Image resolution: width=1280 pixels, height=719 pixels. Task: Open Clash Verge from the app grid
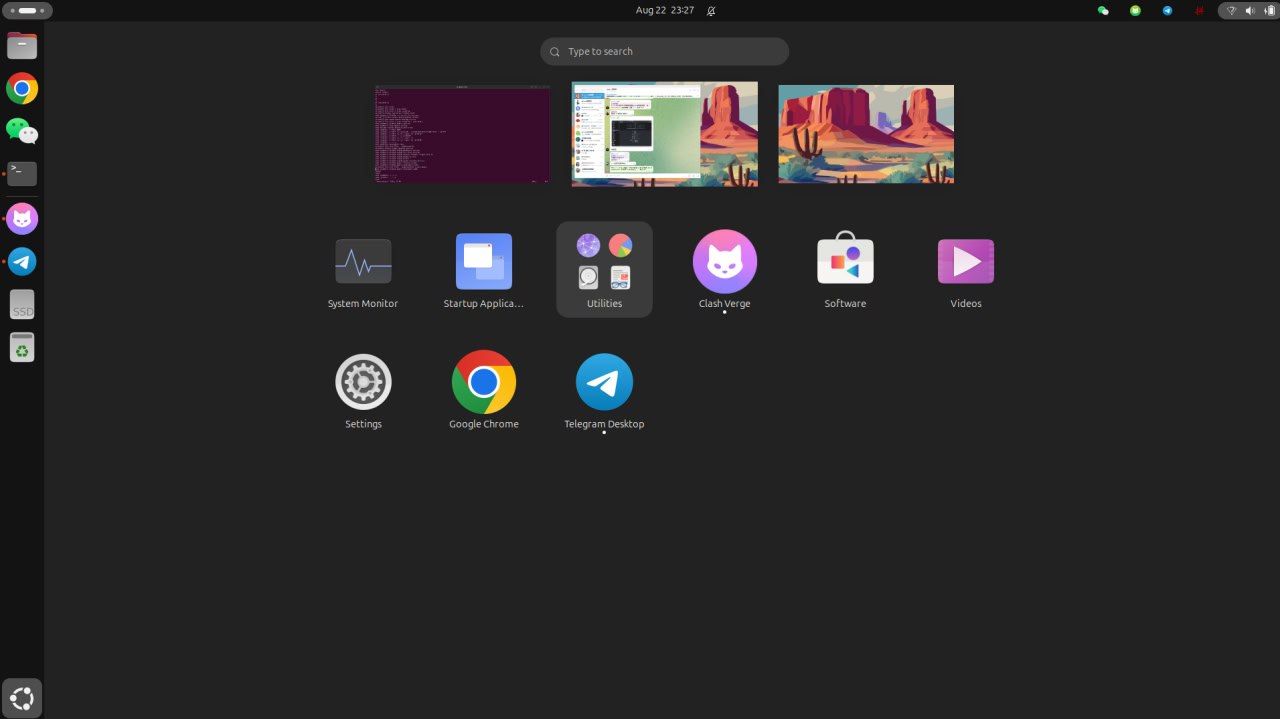click(x=724, y=262)
